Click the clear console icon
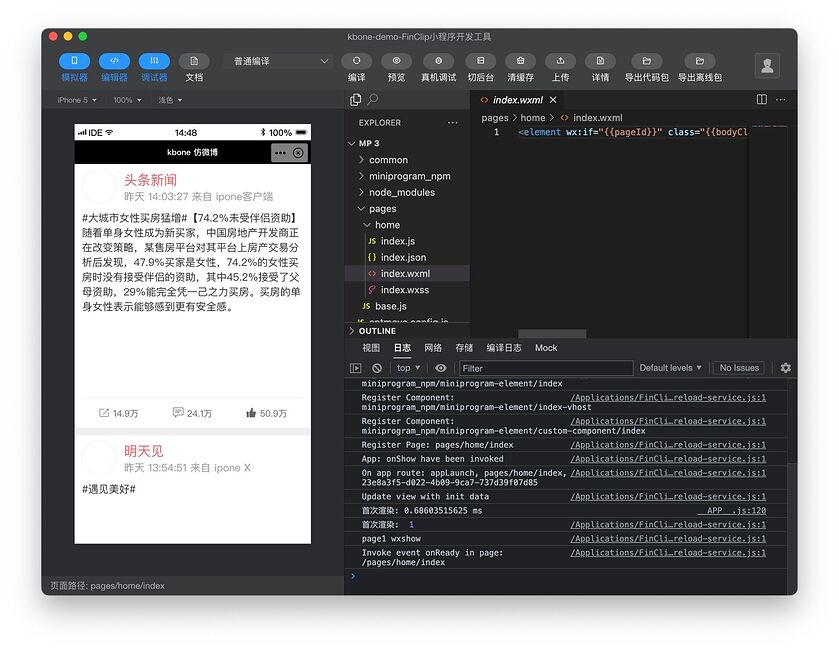This screenshot has width=839, height=650. click(x=377, y=368)
